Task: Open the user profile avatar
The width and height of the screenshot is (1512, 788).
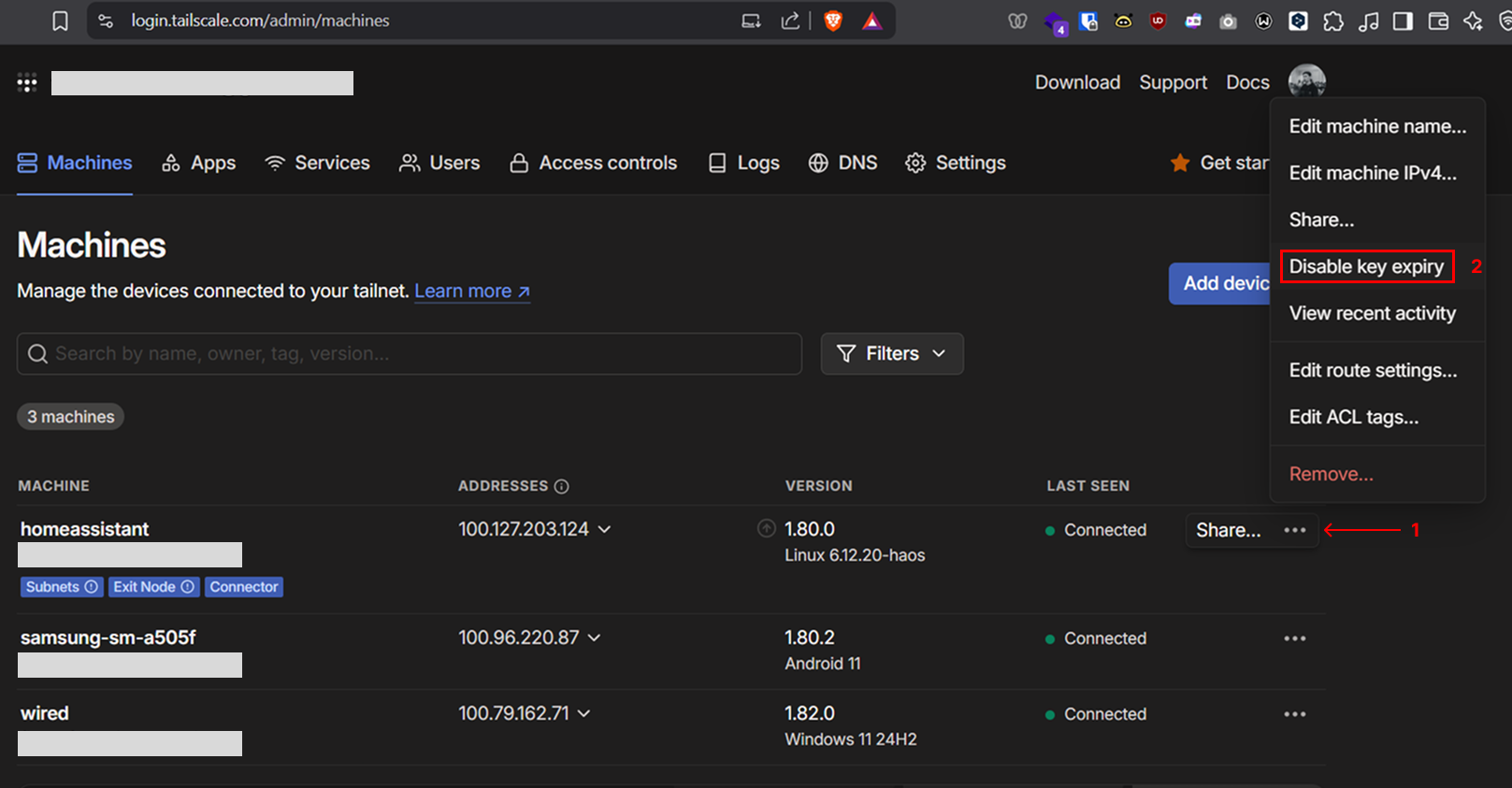Action: point(1306,81)
